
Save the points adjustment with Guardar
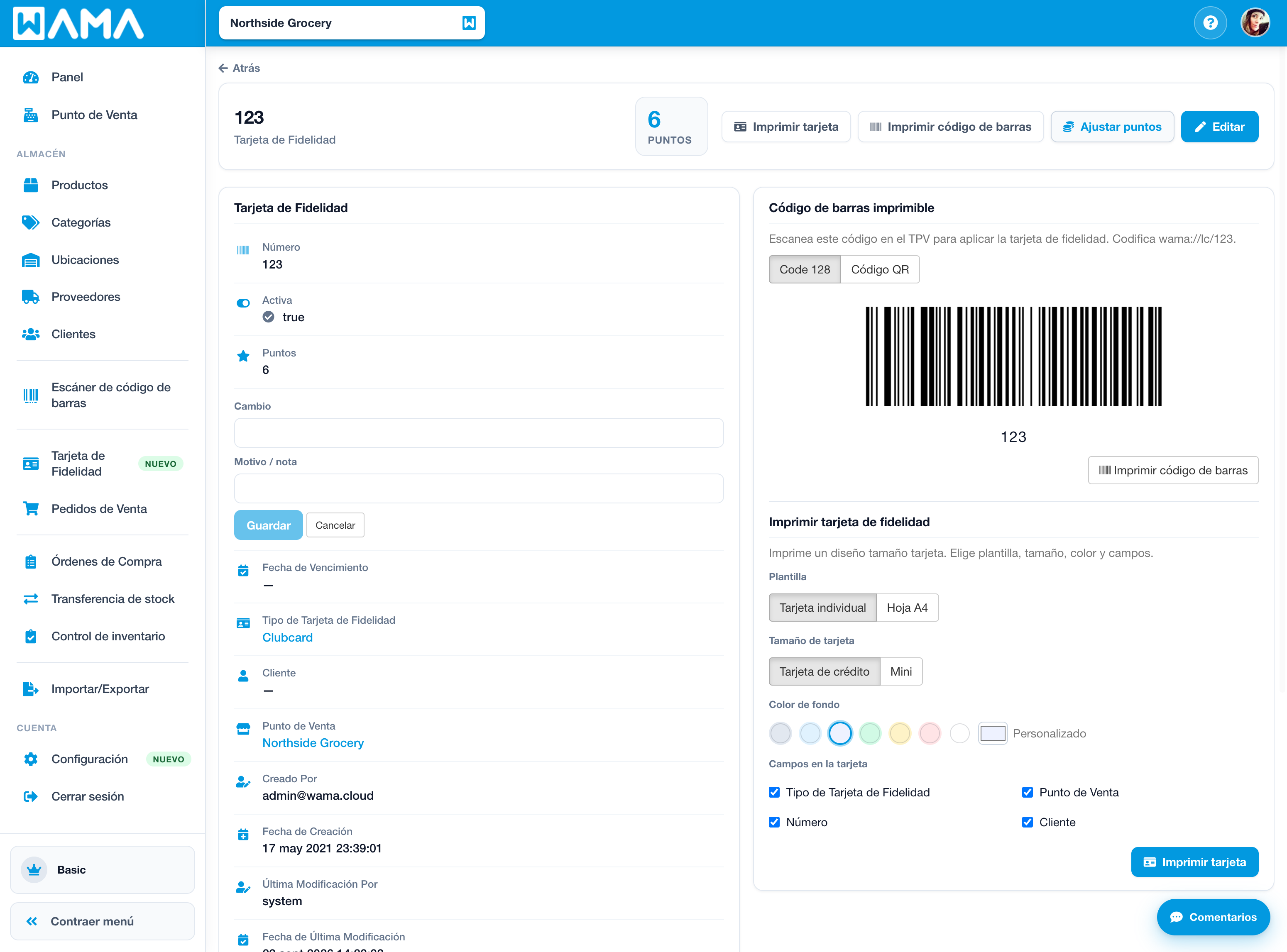coord(269,525)
